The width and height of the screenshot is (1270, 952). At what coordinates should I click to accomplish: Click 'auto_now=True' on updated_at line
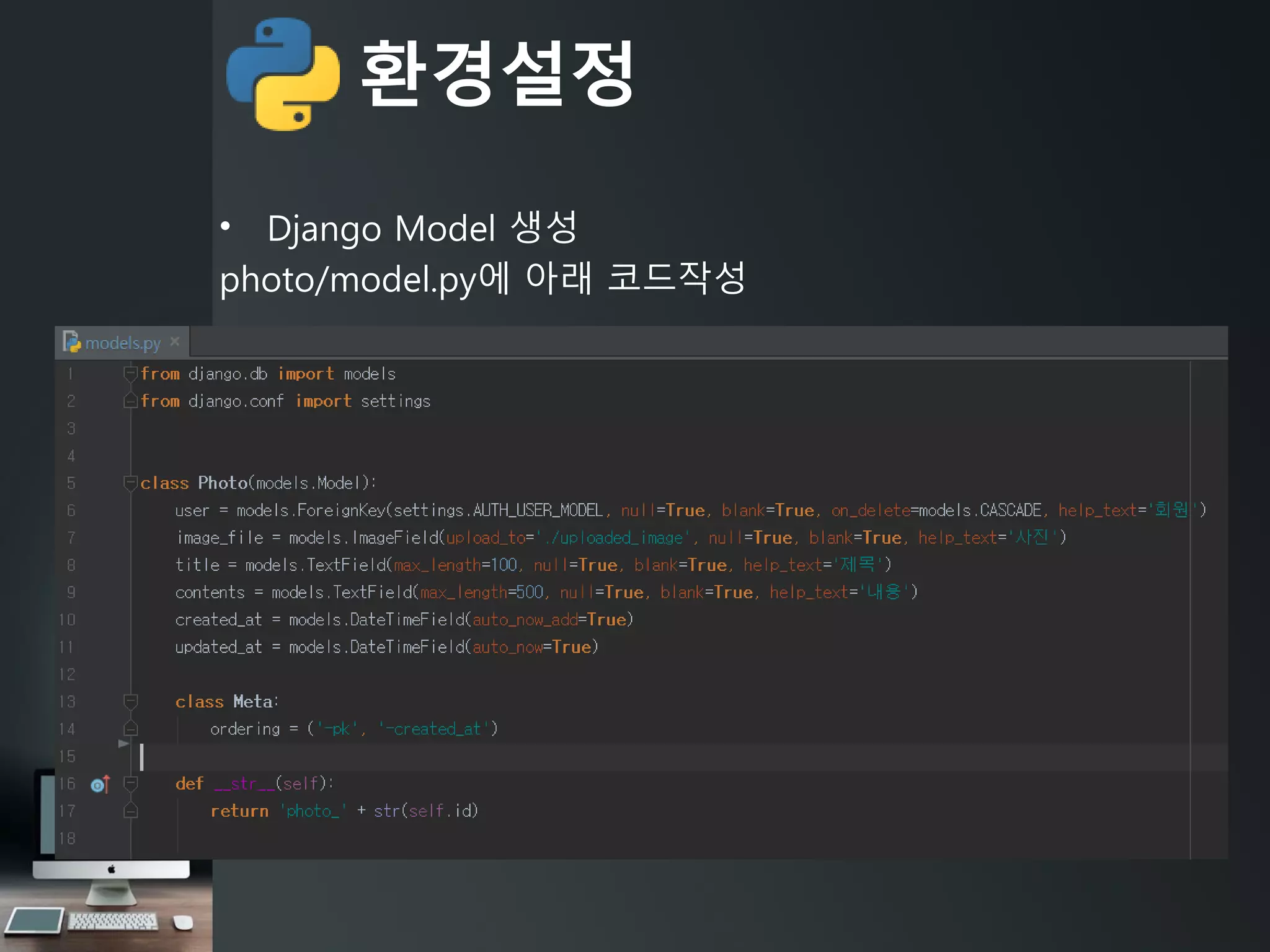531,647
